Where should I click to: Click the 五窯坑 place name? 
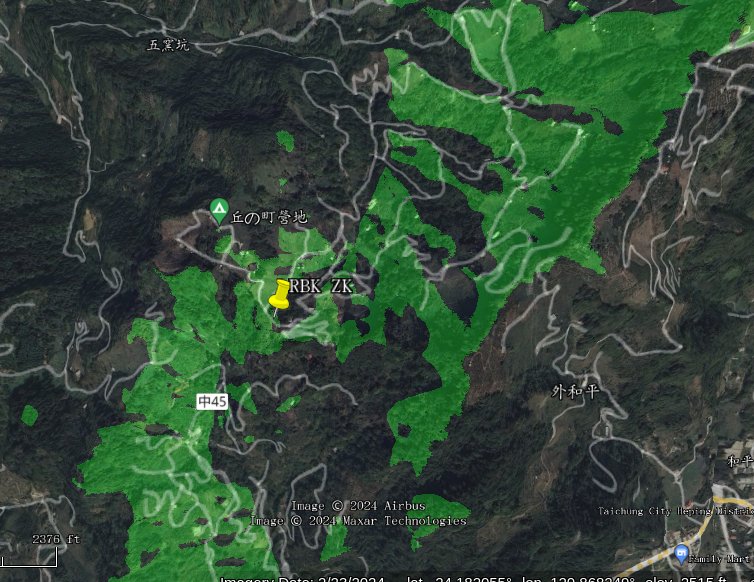pyautogui.click(x=168, y=45)
